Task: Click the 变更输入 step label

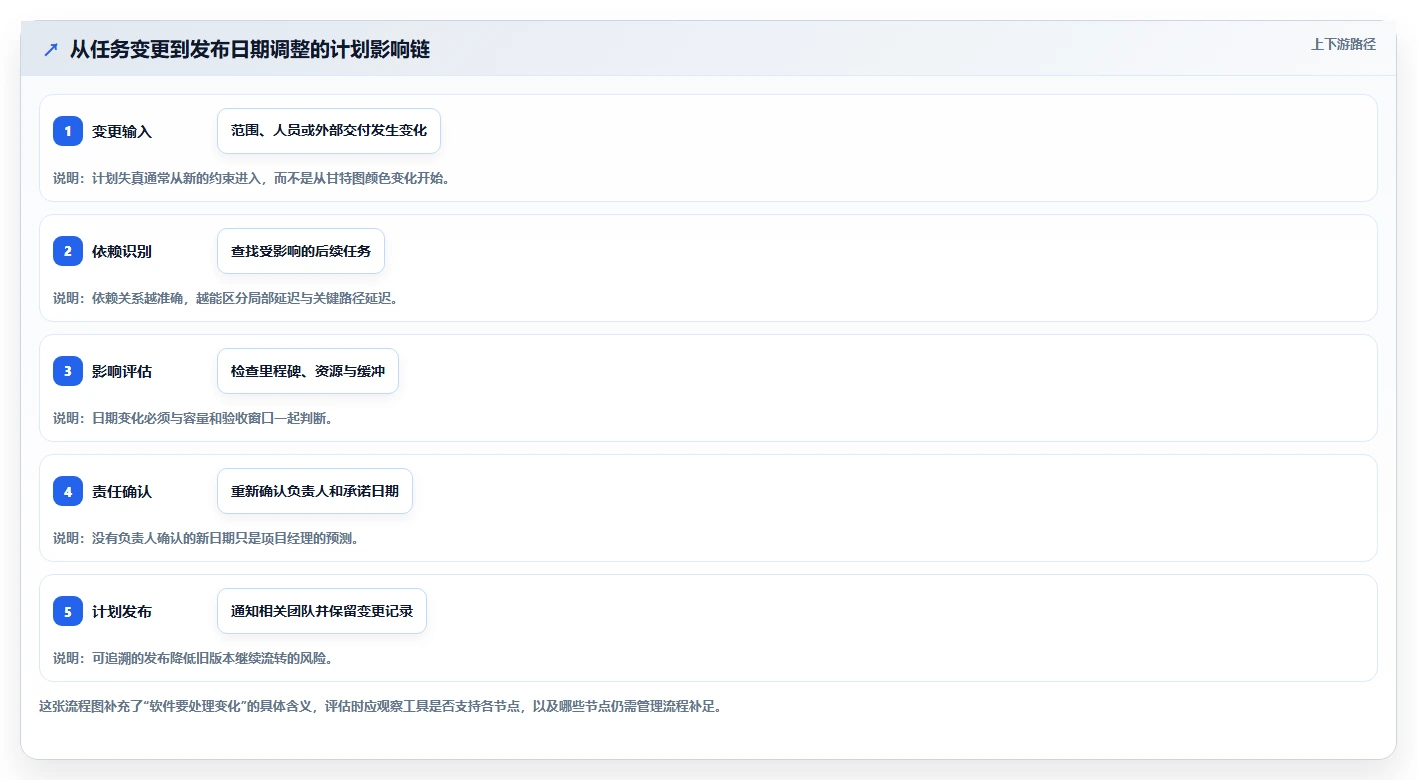Action: tap(122, 132)
